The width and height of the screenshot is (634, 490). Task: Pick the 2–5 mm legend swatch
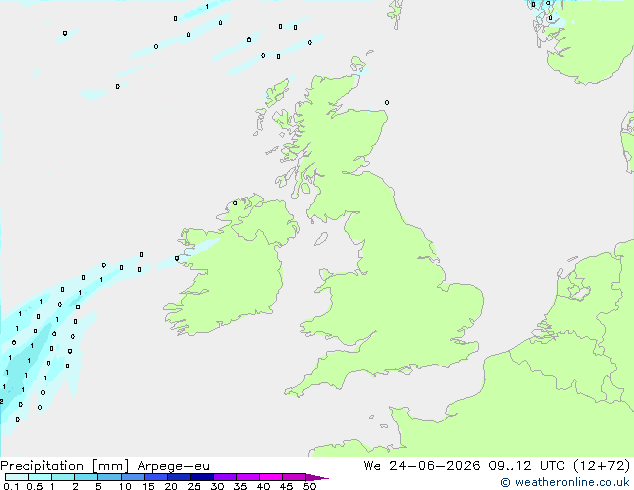pos(86,477)
